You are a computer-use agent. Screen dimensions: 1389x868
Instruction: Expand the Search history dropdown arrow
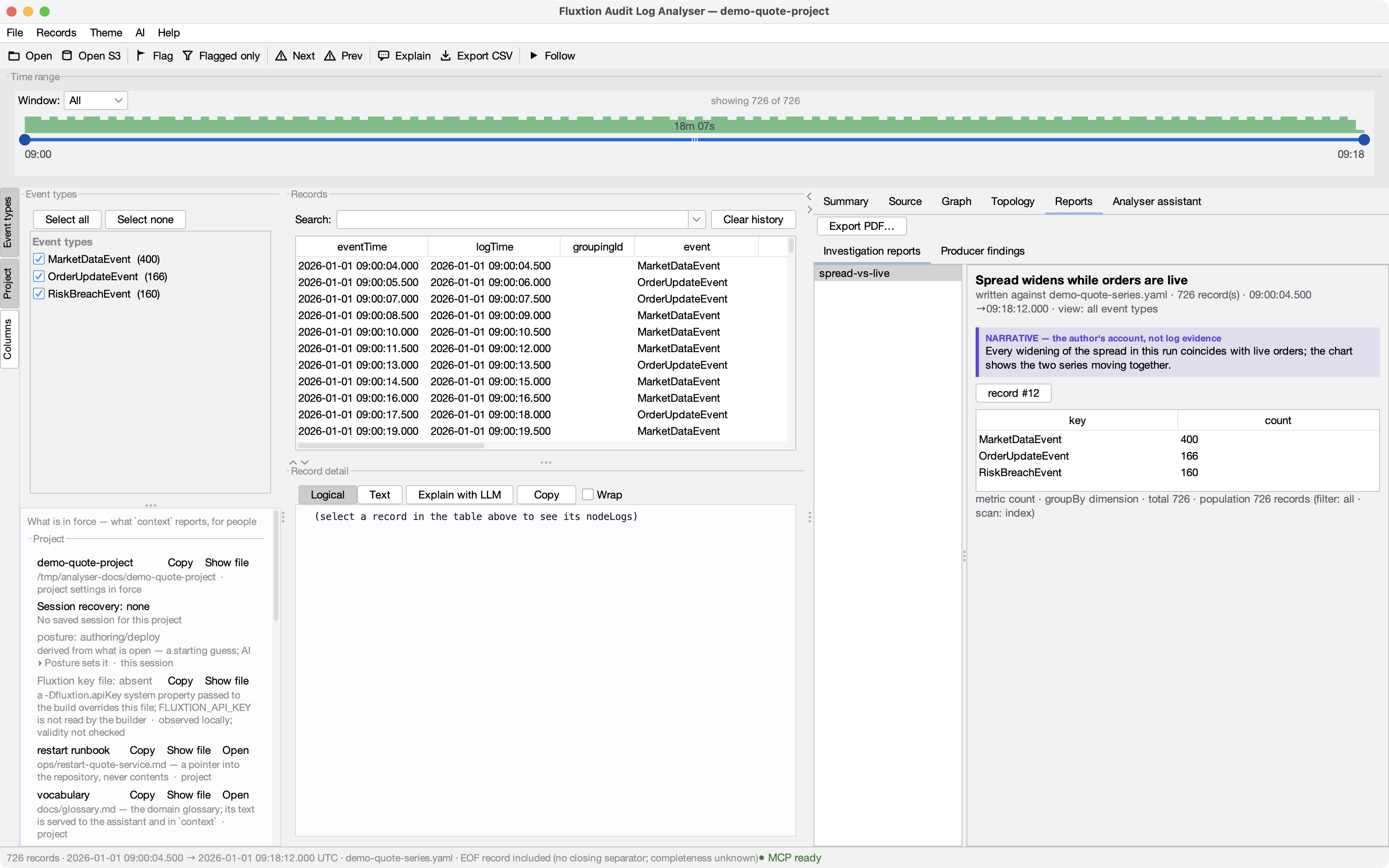696,219
